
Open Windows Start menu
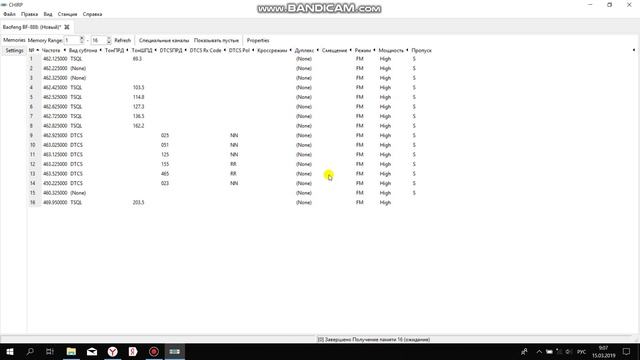click(10, 351)
